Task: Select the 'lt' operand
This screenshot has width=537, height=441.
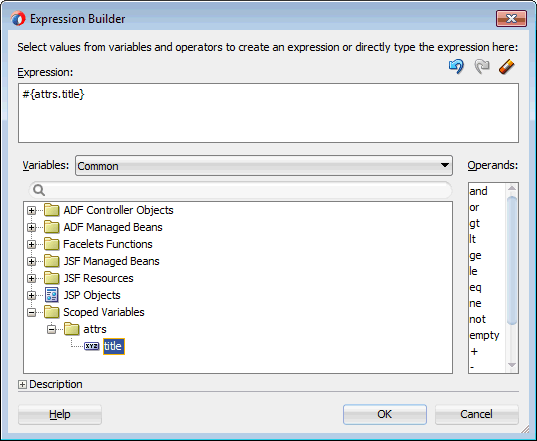Action: (x=473, y=239)
